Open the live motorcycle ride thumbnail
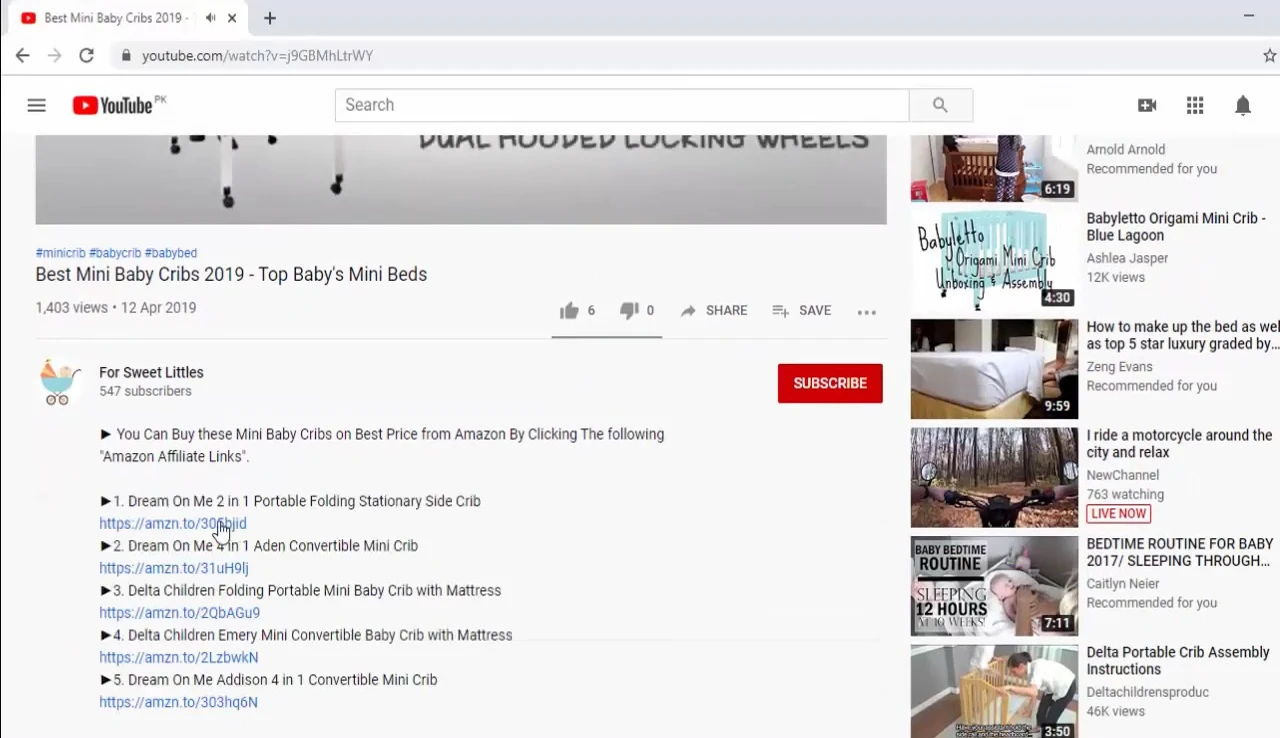The image size is (1280, 738). click(994, 478)
